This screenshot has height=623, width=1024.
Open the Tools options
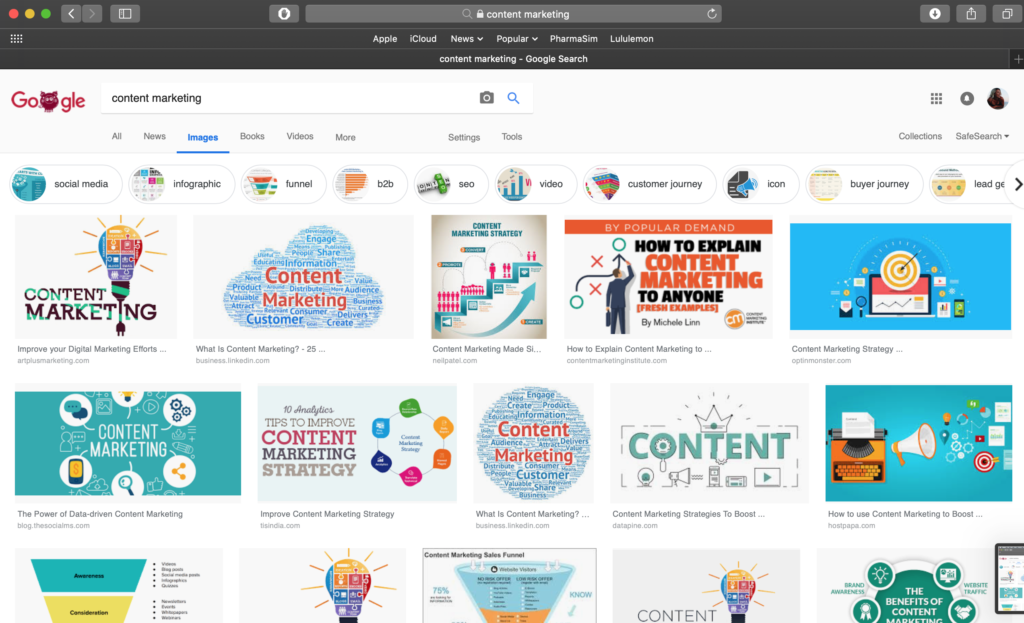pyautogui.click(x=511, y=136)
